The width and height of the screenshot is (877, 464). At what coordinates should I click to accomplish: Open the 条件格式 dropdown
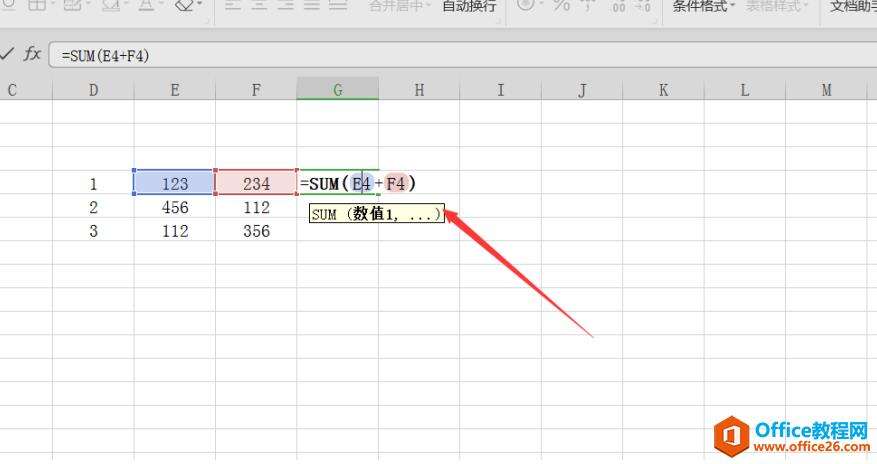703,6
